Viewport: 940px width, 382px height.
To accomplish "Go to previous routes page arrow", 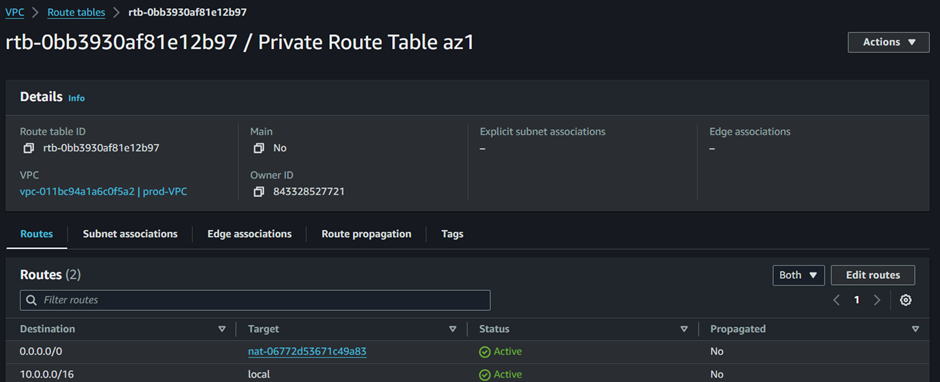I will [x=837, y=300].
